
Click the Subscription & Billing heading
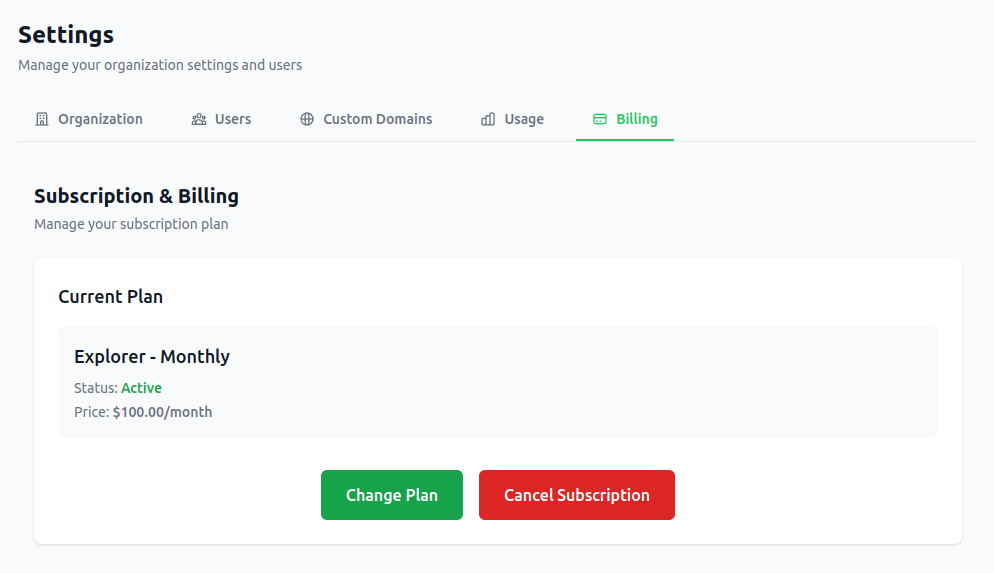(x=136, y=196)
